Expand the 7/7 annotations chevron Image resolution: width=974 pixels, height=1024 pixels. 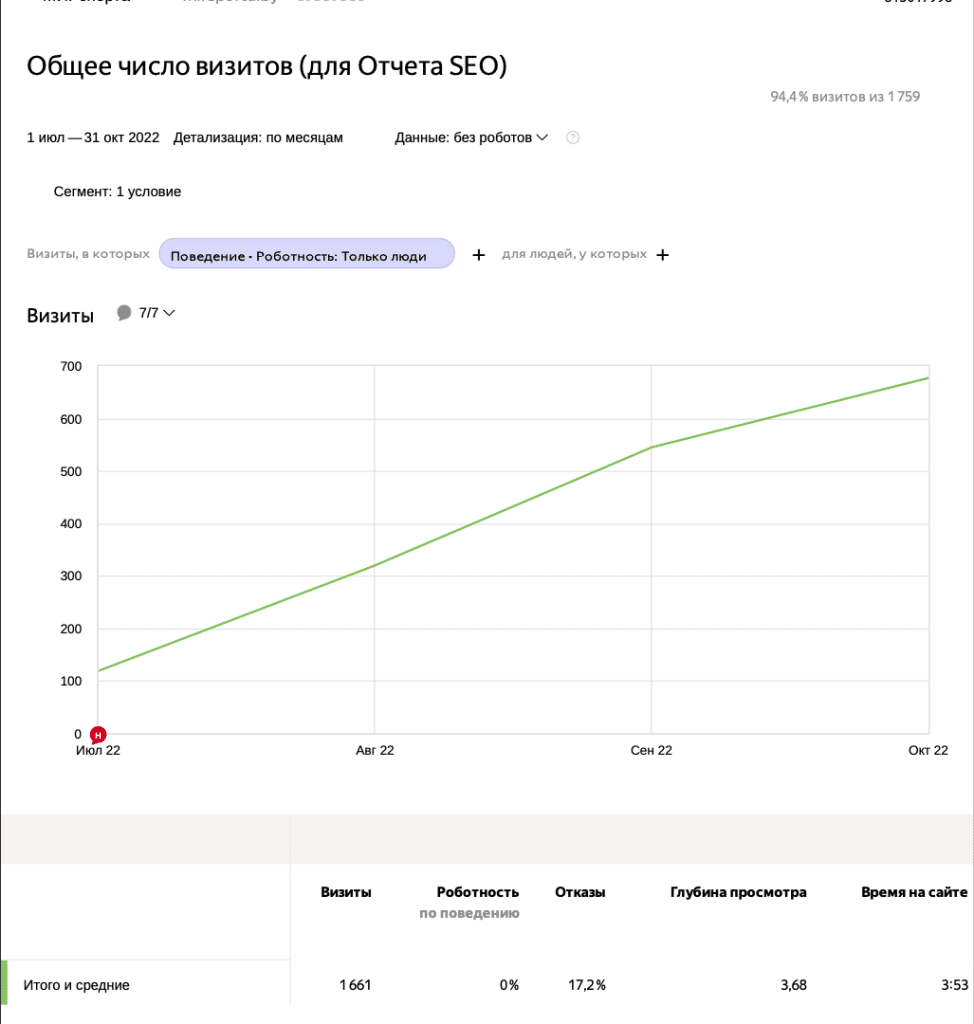[169, 313]
